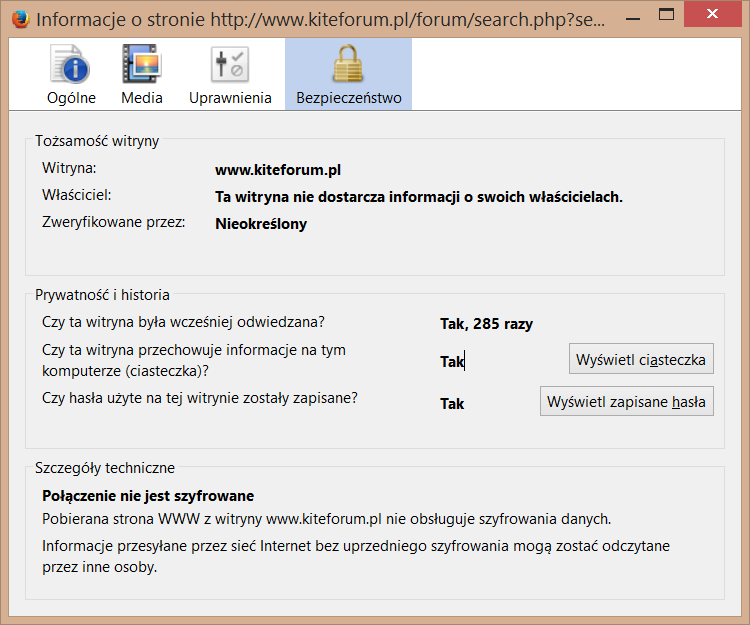This screenshot has width=750, height=625.
Task: Click the Tak value for saved passwords
Action: [452, 404]
